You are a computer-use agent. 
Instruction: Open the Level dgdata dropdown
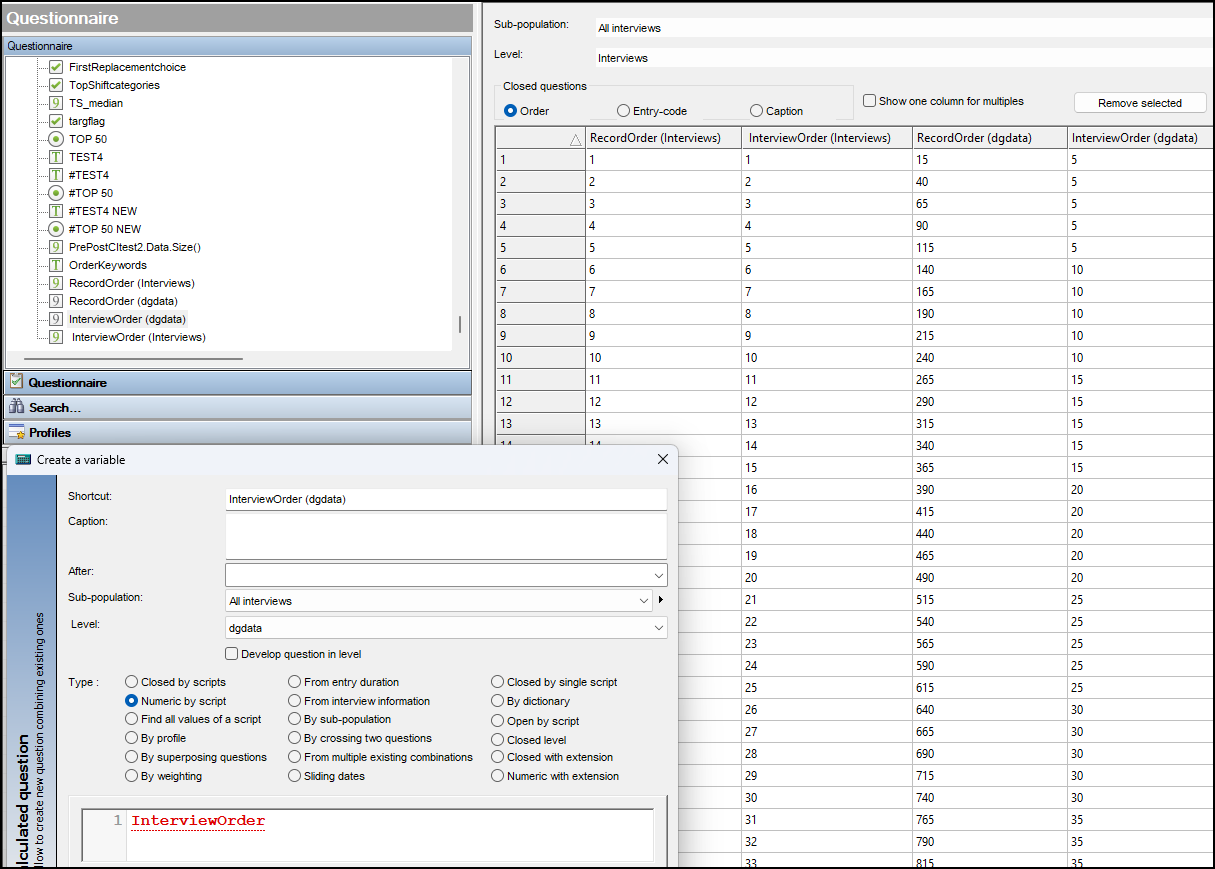[659, 627]
